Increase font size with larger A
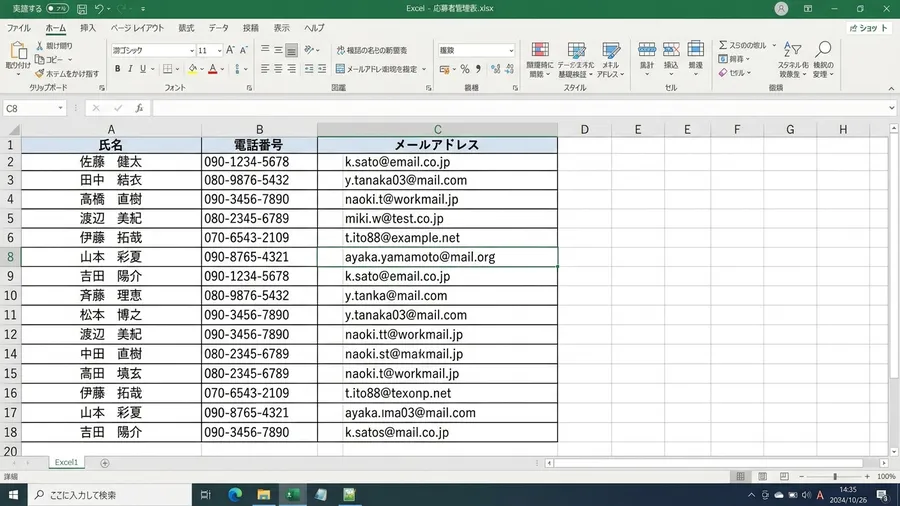900x506 pixels. [x=230, y=50]
